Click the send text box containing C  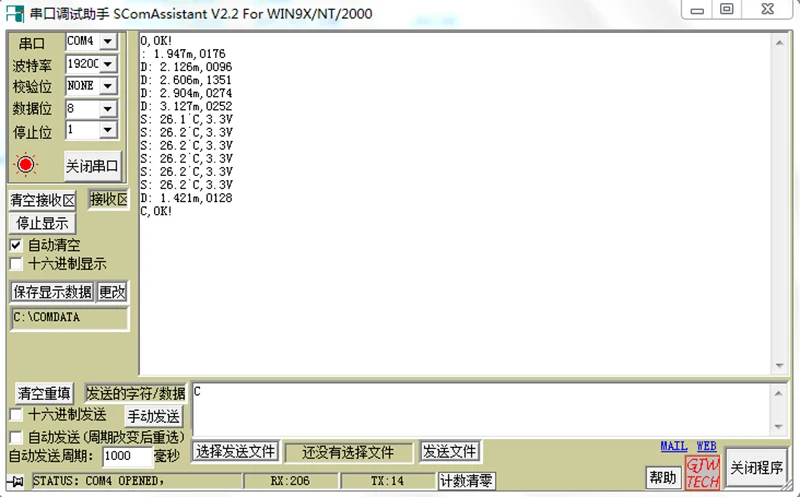(x=481, y=409)
